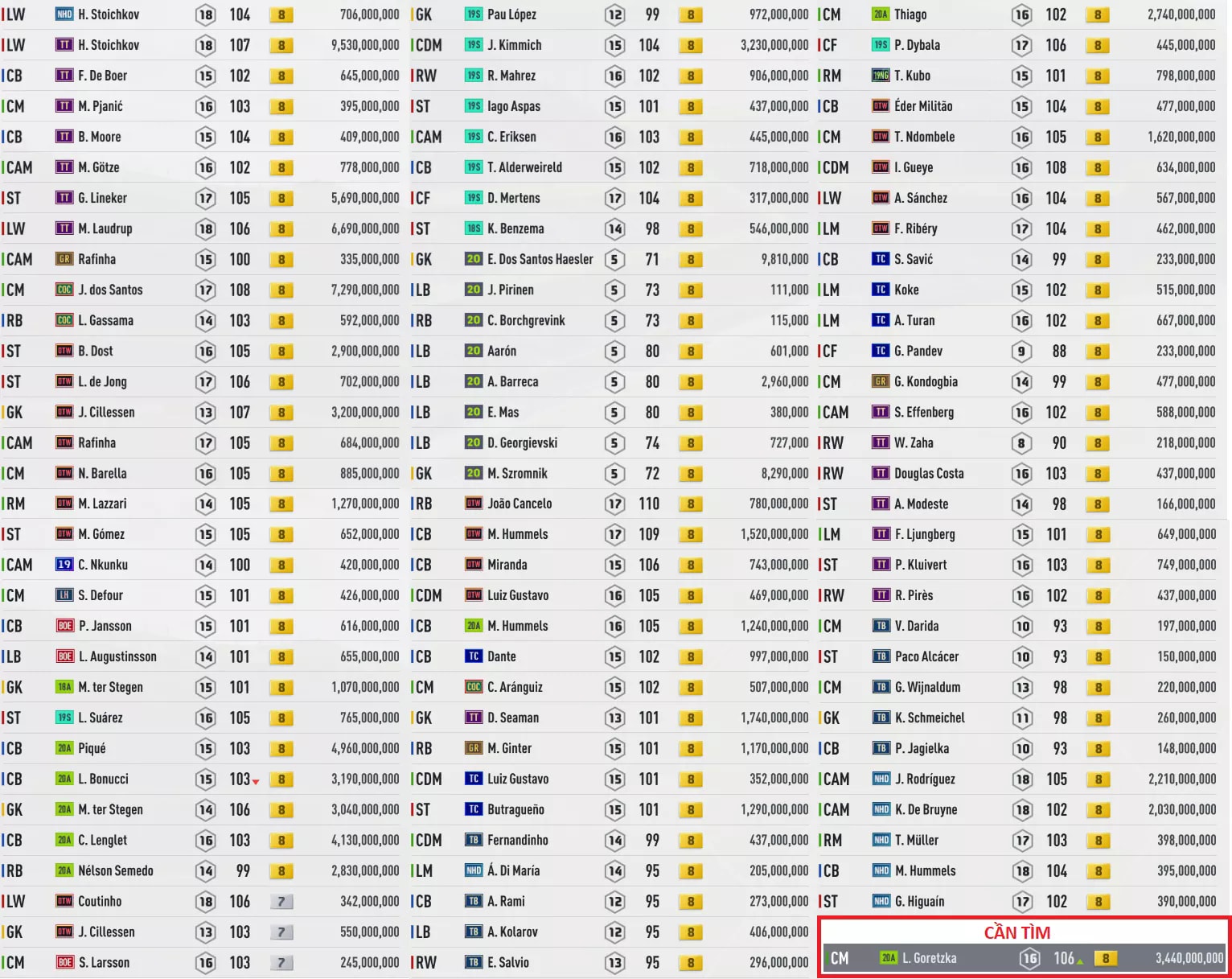This screenshot has height=979, width=1232.
Task: Click the GR season badge beside G. Kondogbia
Action: click(x=881, y=381)
